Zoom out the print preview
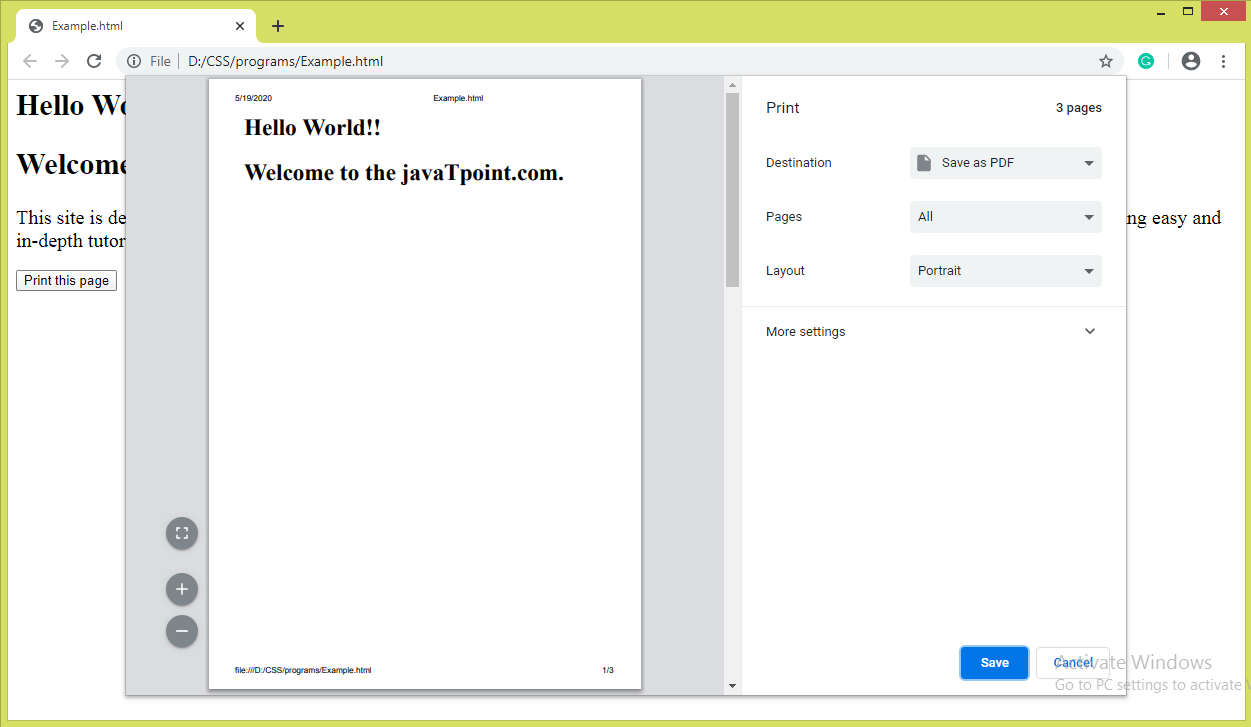The height and width of the screenshot is (727, 1251). coord(182,632)
